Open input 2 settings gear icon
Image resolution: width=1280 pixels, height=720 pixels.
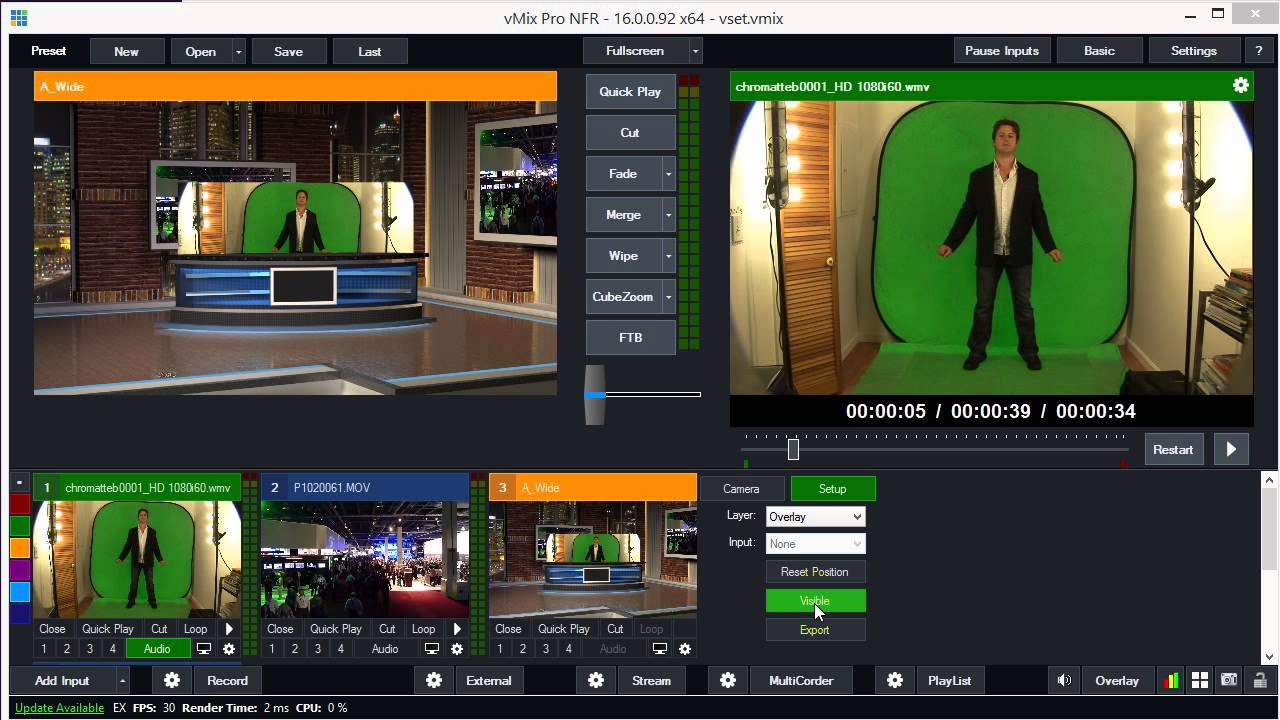(x=457, y=649)
